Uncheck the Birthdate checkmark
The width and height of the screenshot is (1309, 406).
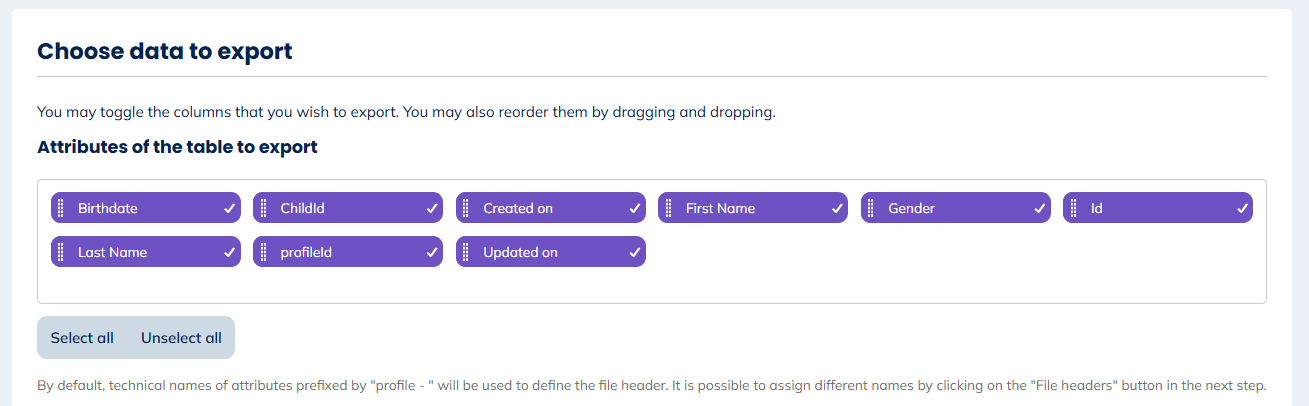click(x=229, y=208)
